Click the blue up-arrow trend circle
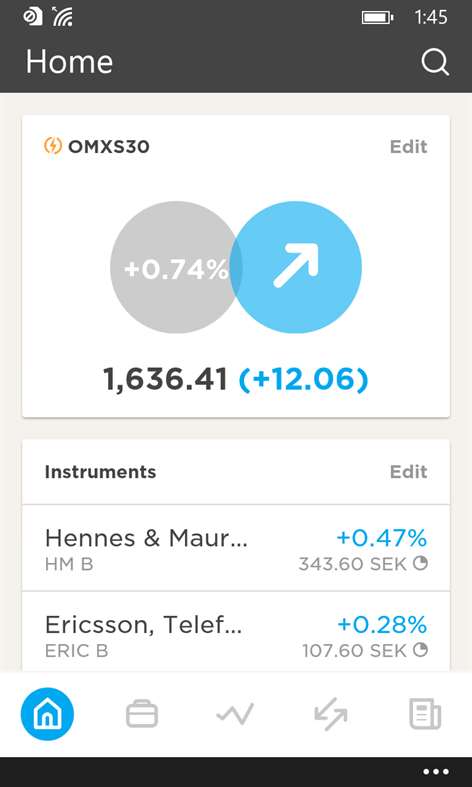Viewport: 472px width, 787px height. pos(296,267)
